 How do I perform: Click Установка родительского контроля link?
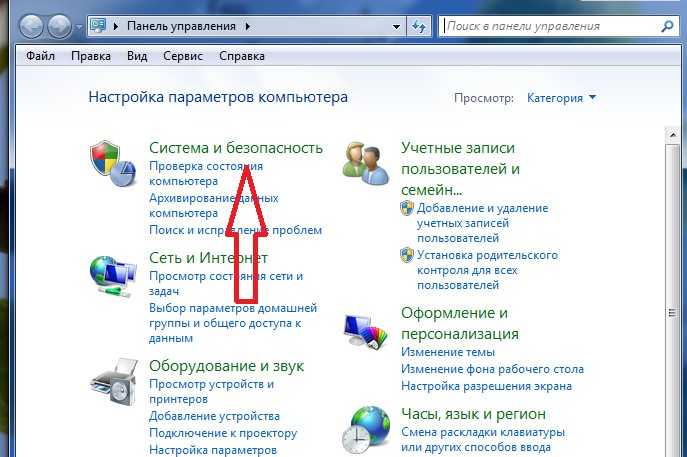coord(487,270)
